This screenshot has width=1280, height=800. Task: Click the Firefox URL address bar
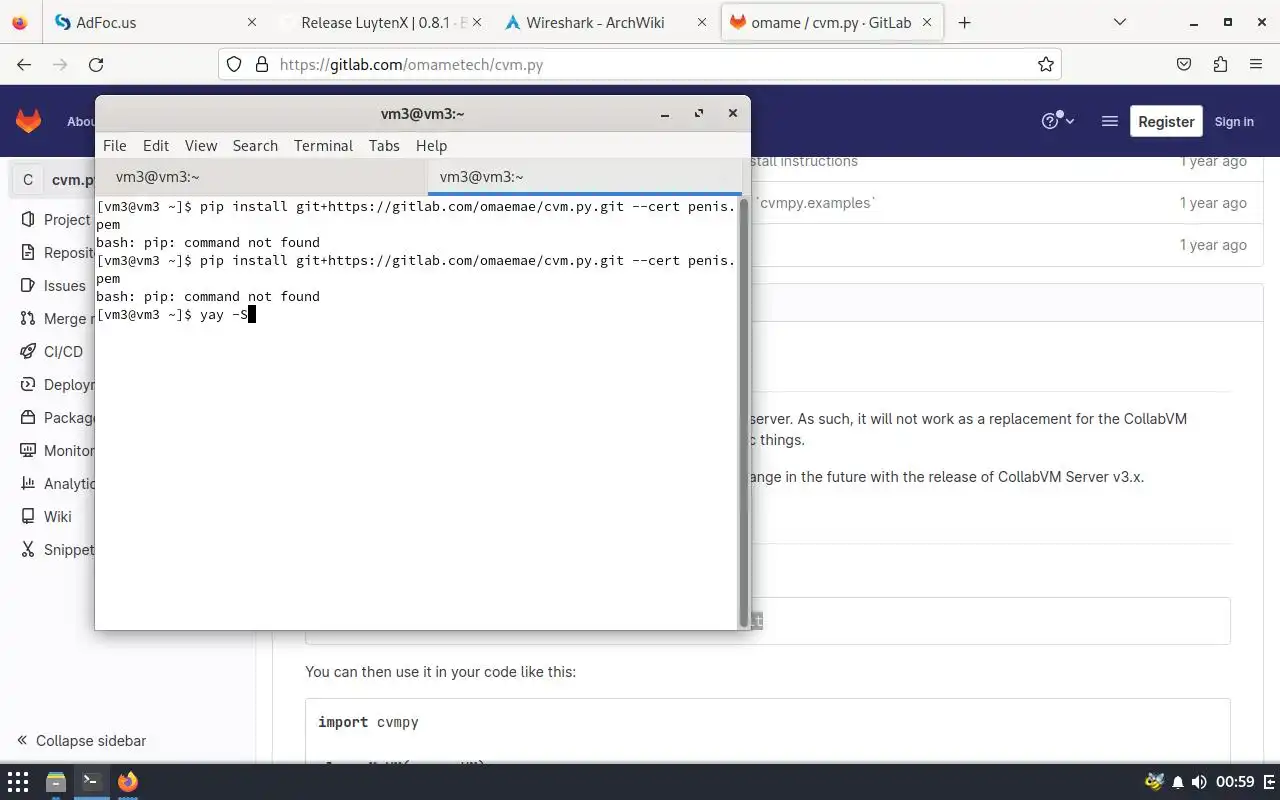[640, 64]
